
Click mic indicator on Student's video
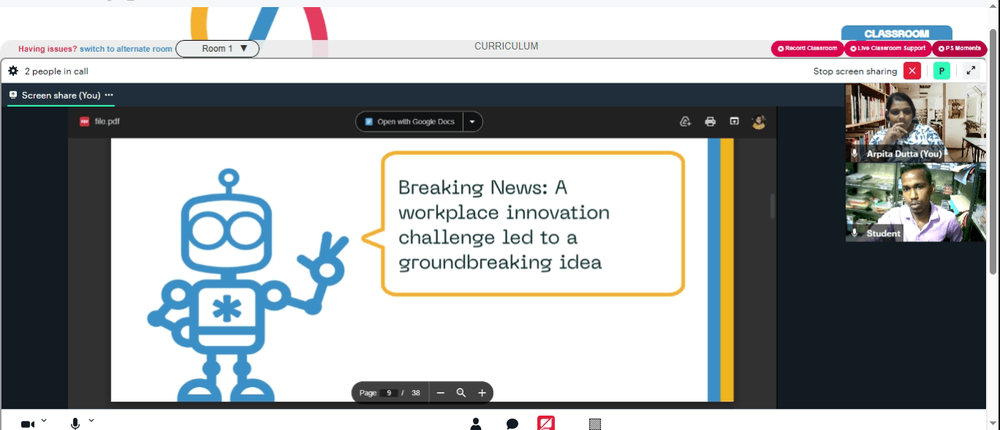click(x=855, y=233)
